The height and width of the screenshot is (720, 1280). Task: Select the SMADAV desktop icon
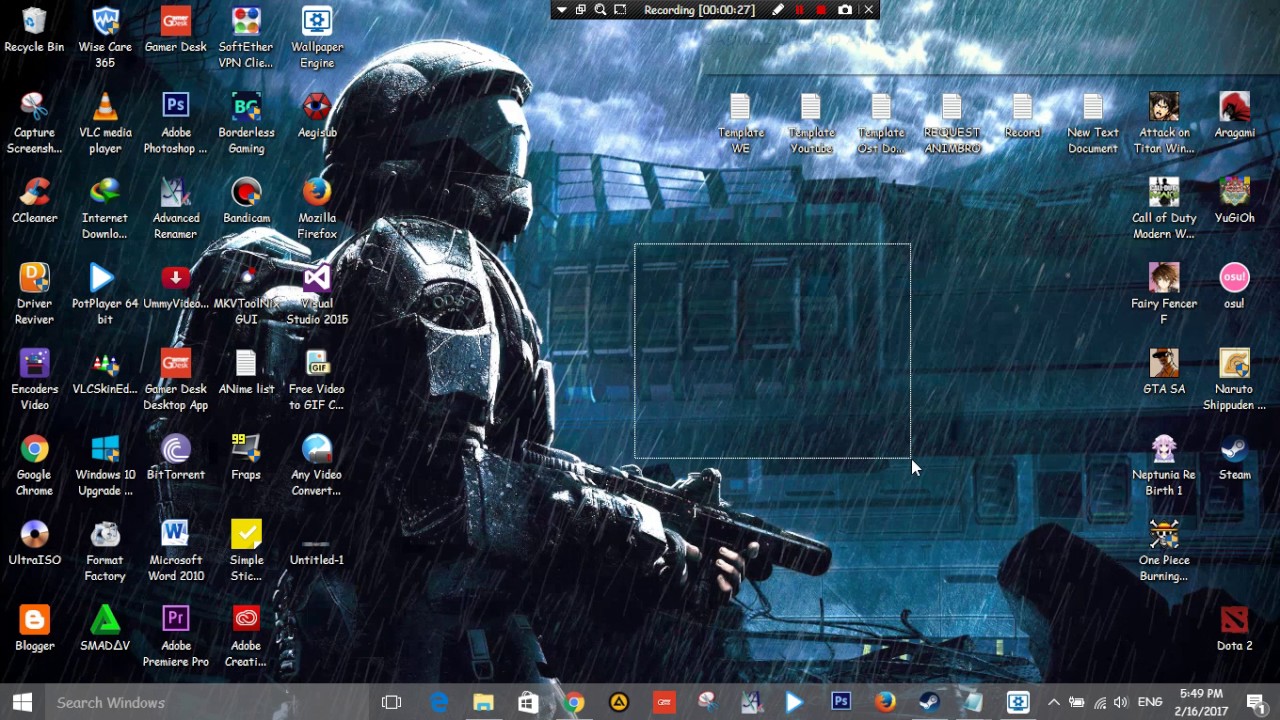[x=105, y=628]
